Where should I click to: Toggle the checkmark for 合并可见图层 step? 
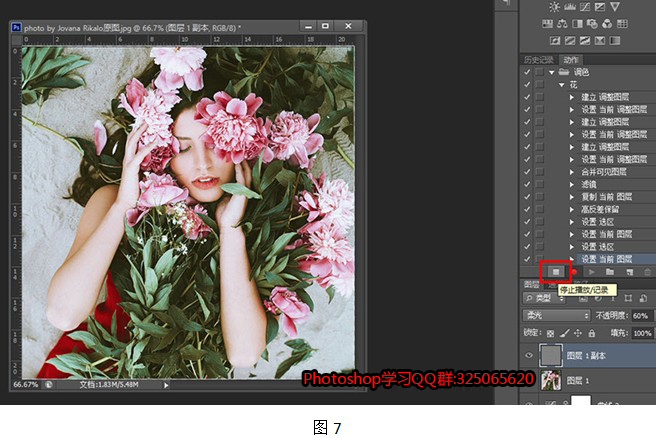527,172
